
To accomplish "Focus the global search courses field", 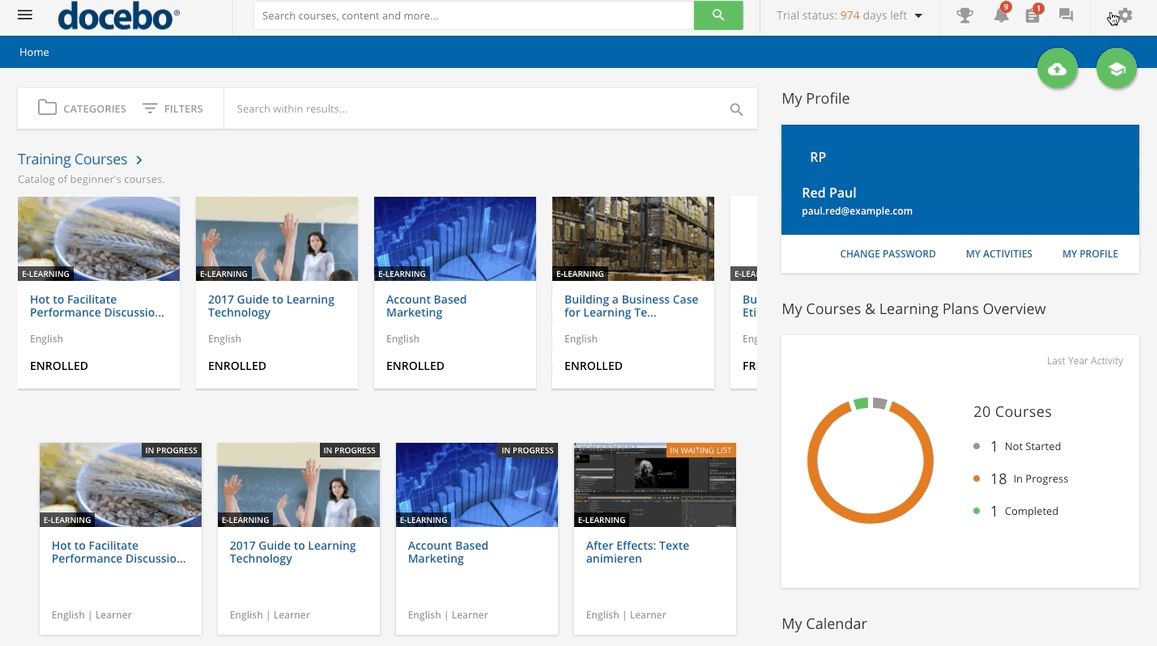I will point(474,16).
